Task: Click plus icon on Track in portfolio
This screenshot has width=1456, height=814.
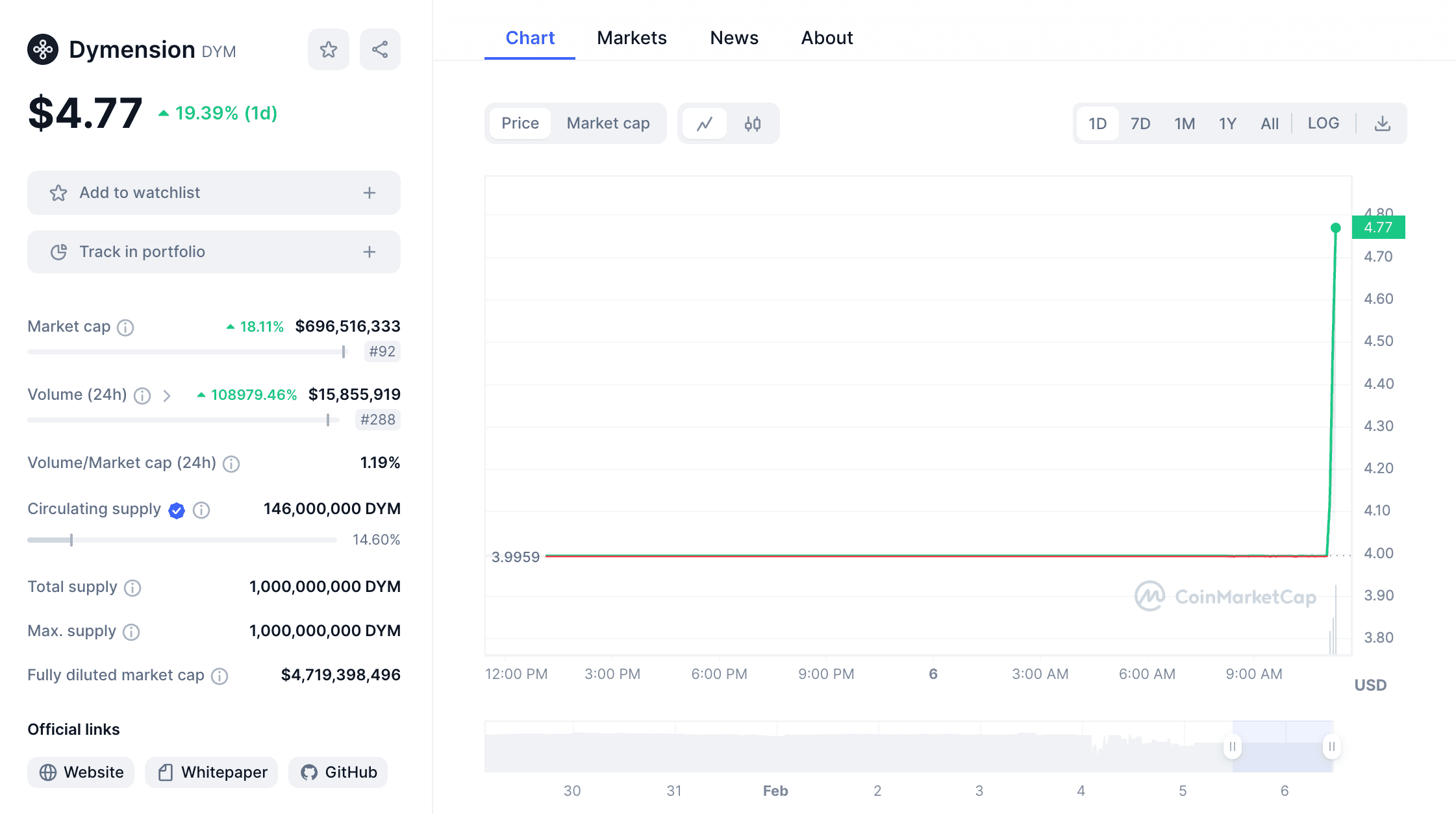Action: [370, 252]
